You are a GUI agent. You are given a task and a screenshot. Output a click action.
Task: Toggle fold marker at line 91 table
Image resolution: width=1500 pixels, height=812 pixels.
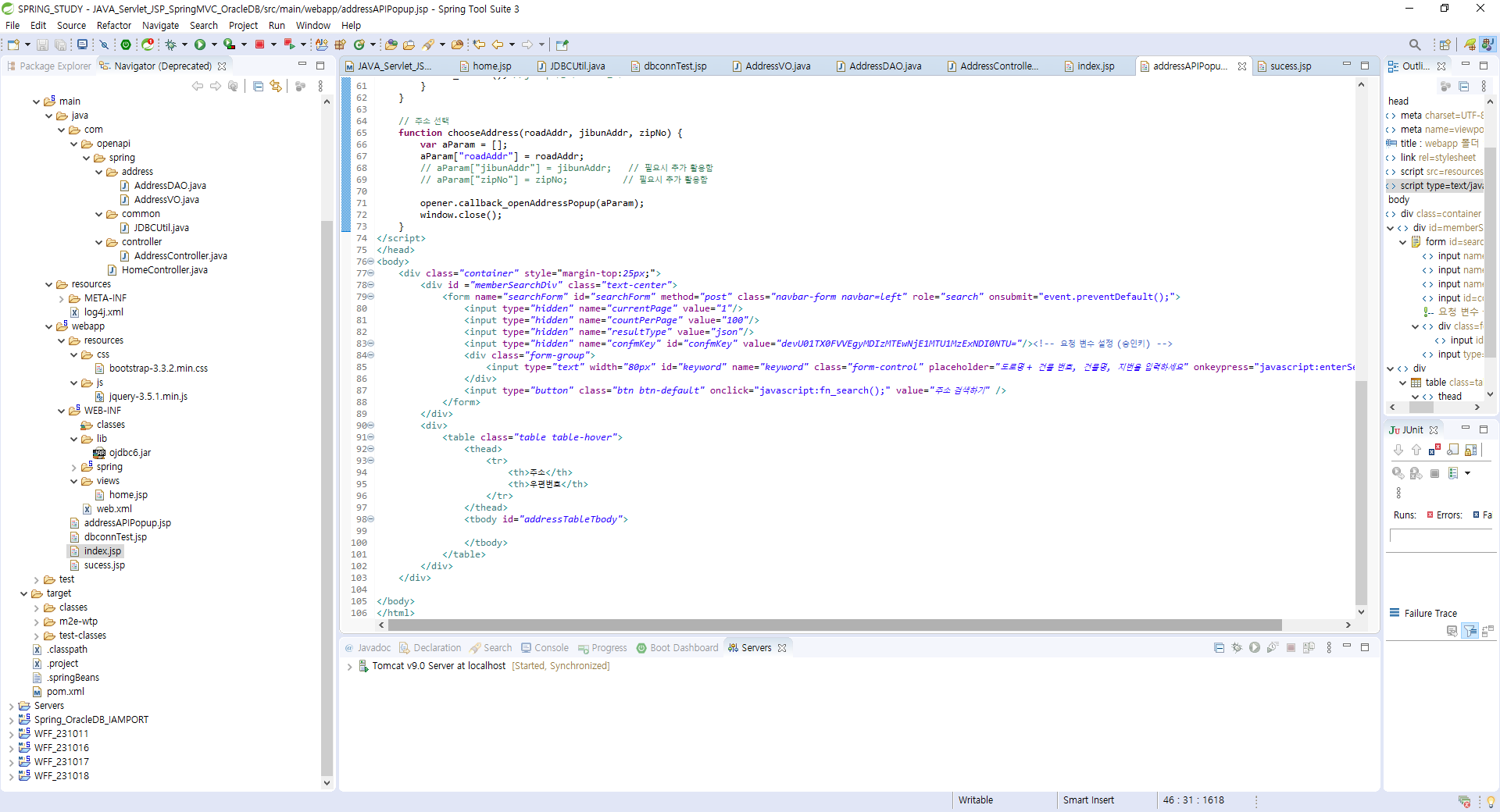[x=371, y=437]
